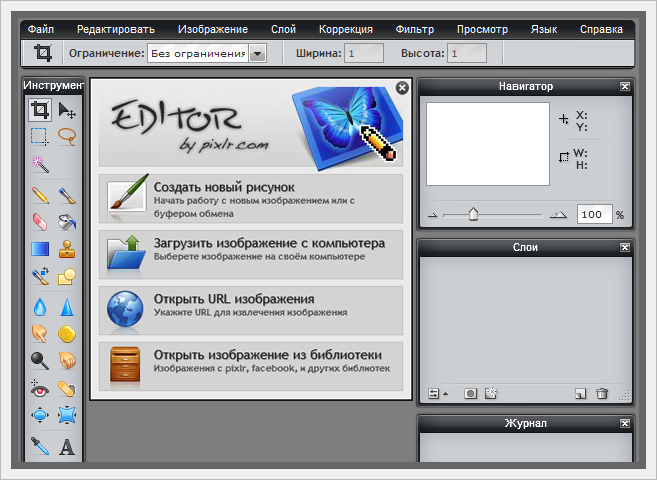Select the Clone Stamp tool
Screen dimensions: 657x480
coord(67,249)
